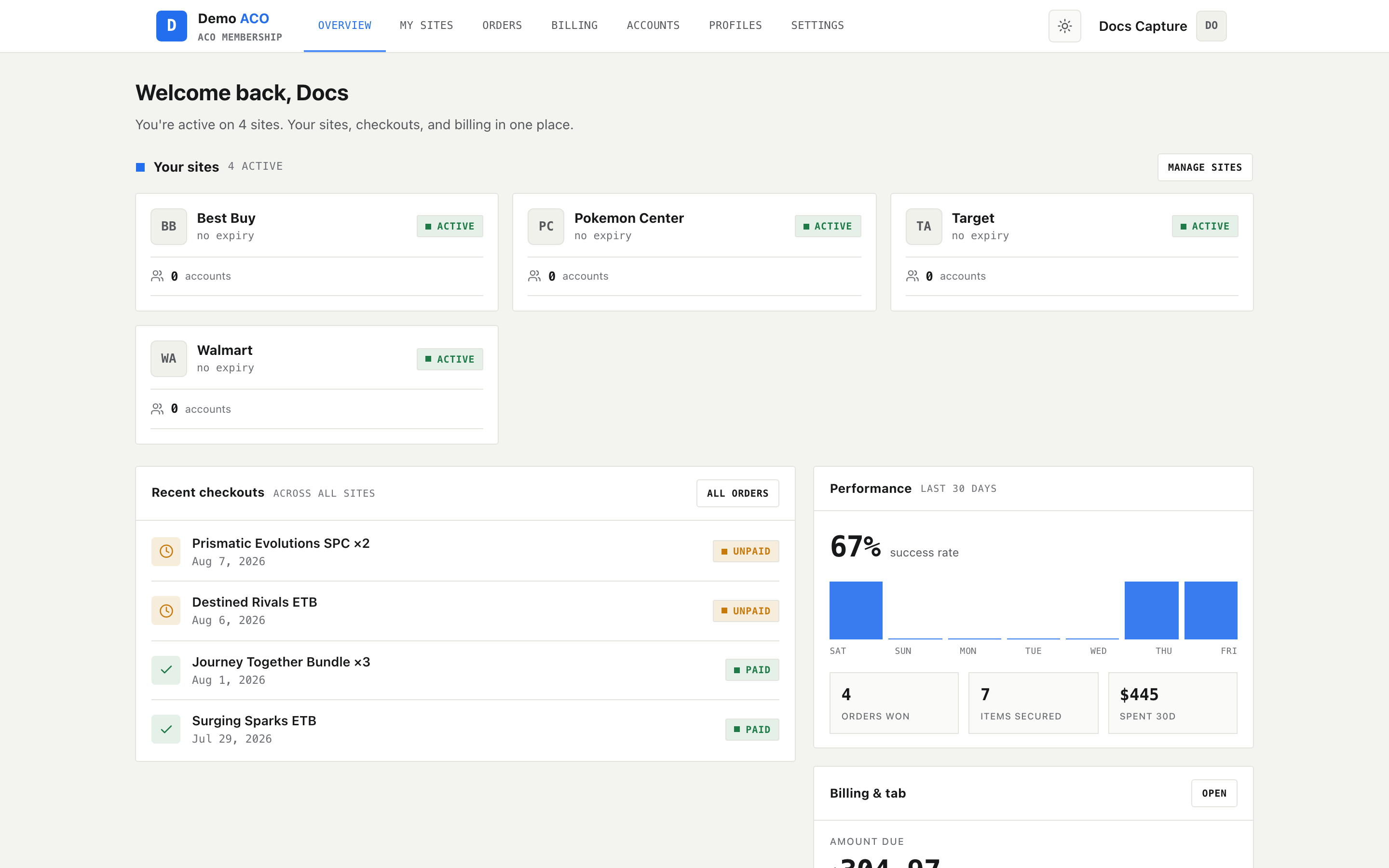Open the Billing tab
1389x868 pixels.
point(574,26)
